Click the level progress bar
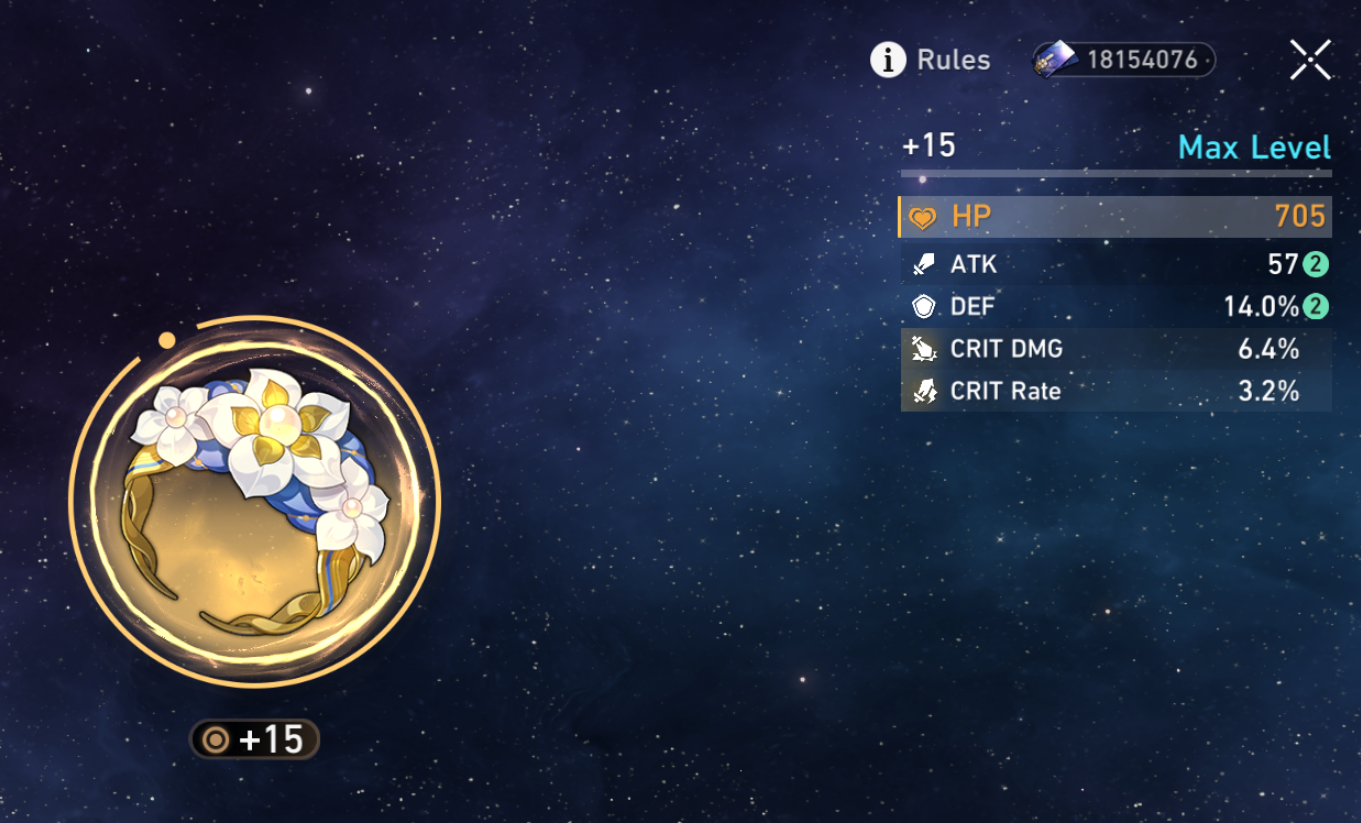This screenshot has width=1361, height=823. coord(1116,174)
